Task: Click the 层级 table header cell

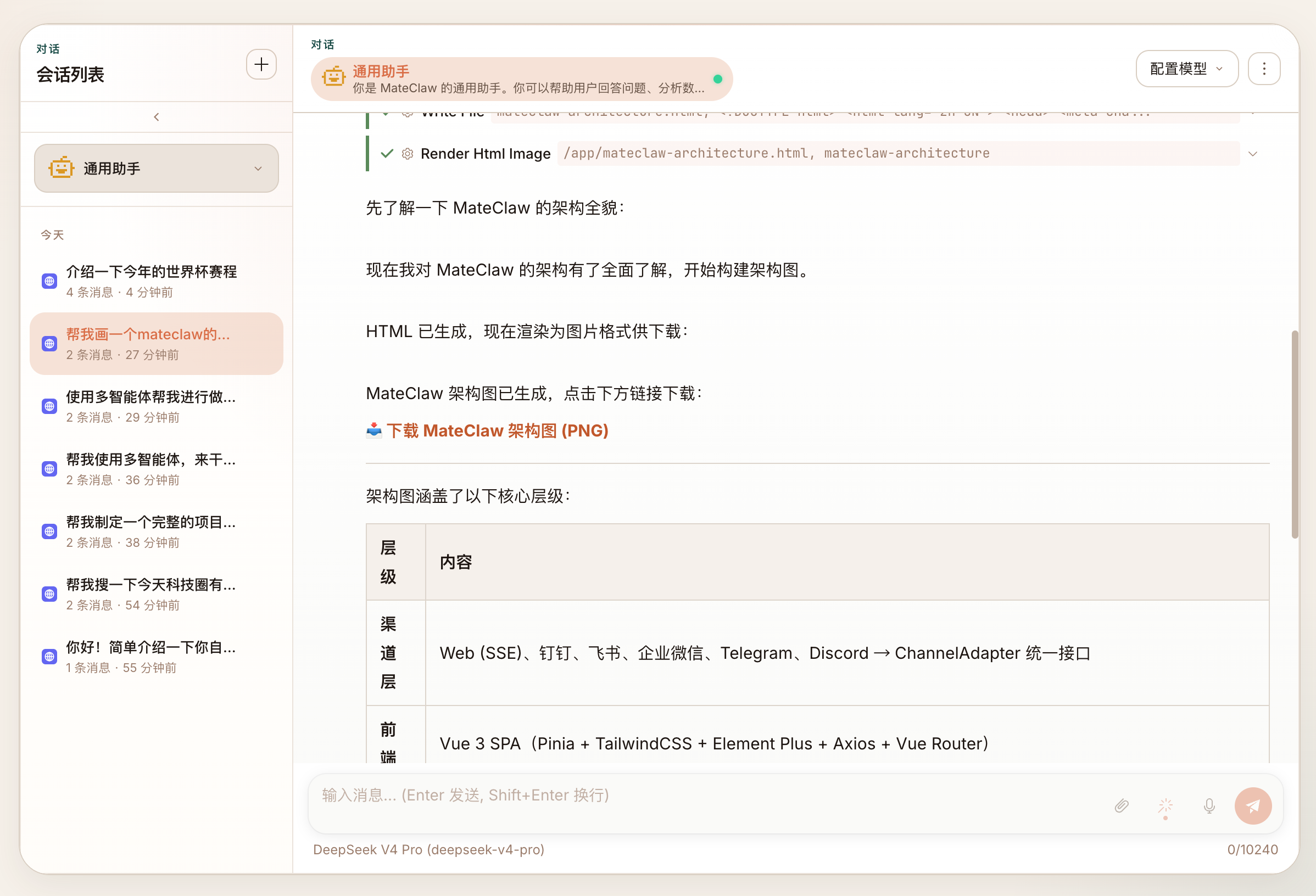Action: tap(396, 562)
